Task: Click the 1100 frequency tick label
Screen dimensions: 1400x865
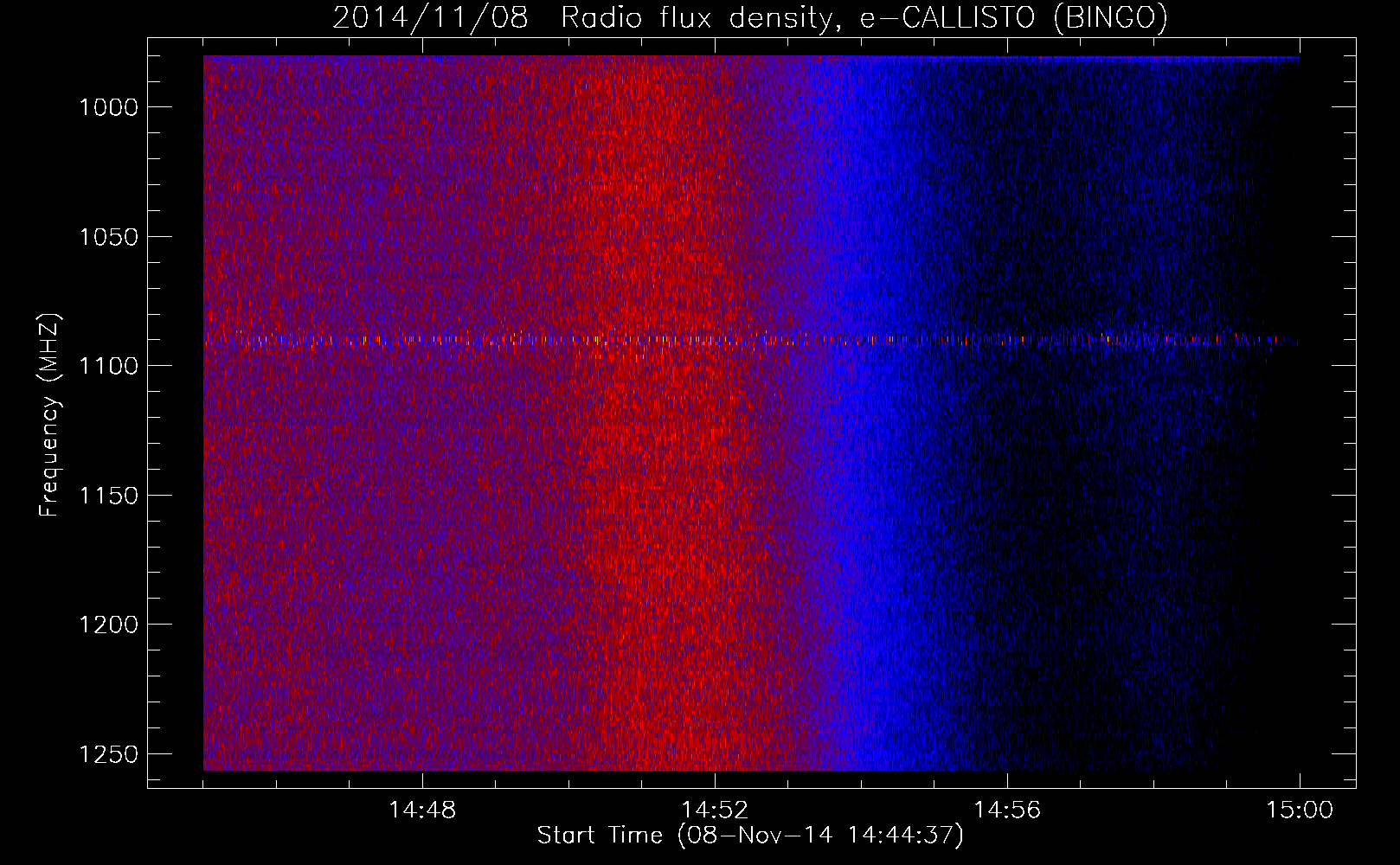Action: pos(109,366)
